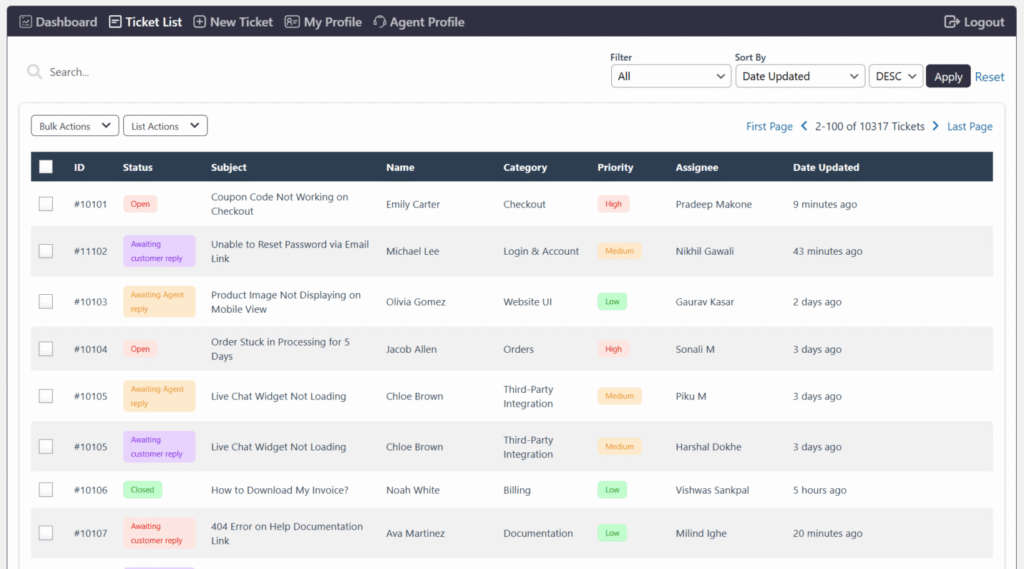Click the Reset link
1024x569 pixels.
pos(989,77)
